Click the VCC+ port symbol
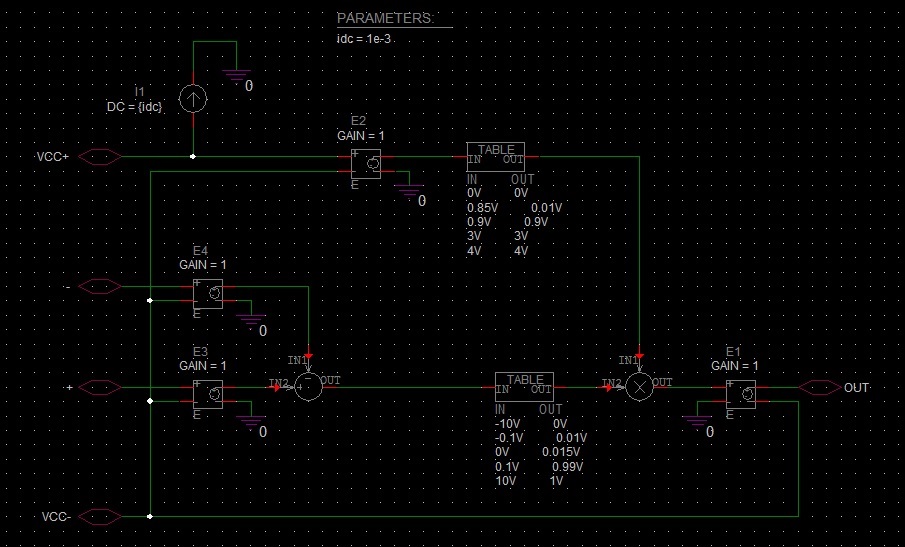905x547 pixels. tap(99, 156)
